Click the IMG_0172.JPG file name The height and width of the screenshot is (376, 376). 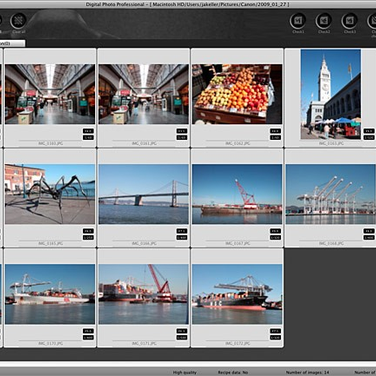click(237, 344)
